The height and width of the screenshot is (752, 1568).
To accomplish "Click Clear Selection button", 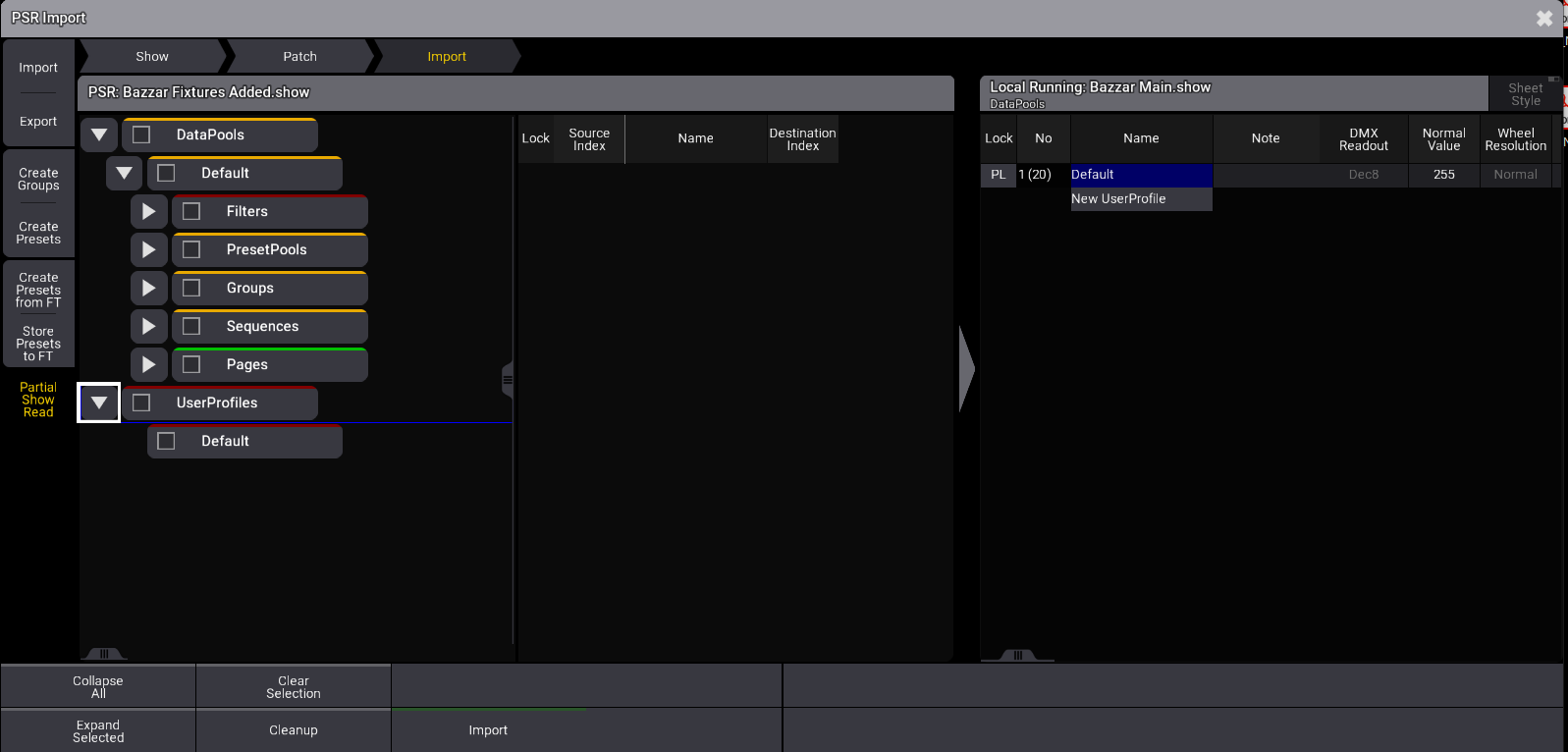I will click(293, 687).
